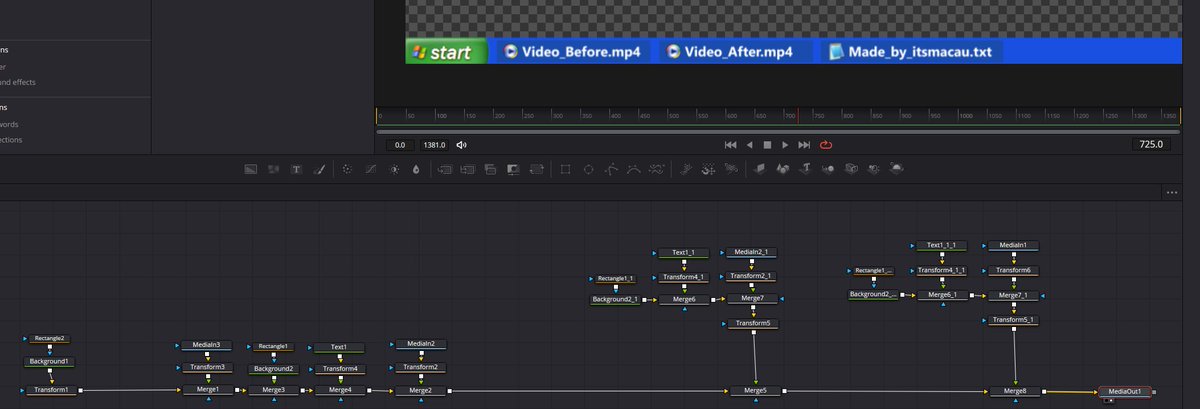Toggle the loop playback button

coord(826,145)
